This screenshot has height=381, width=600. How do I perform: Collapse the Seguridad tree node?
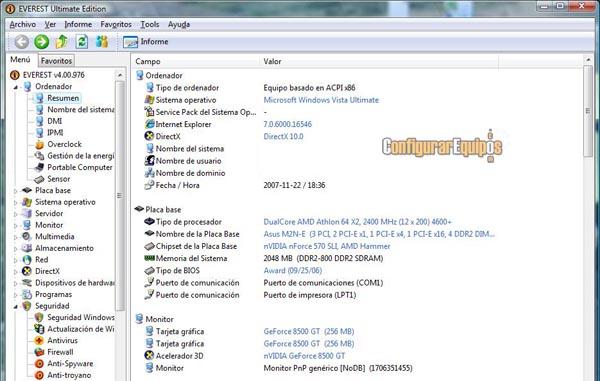click(16, 306)
